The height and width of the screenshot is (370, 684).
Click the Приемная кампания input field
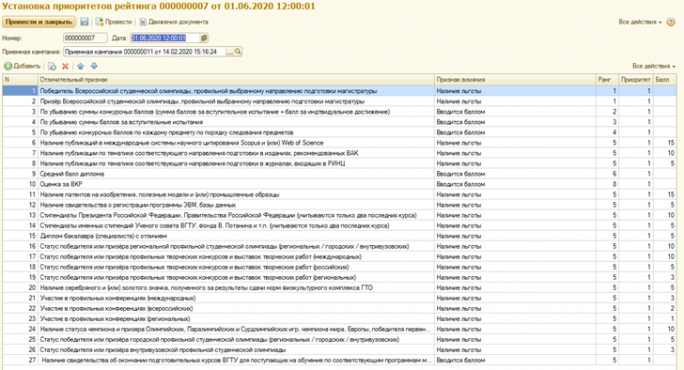[144, 51]
